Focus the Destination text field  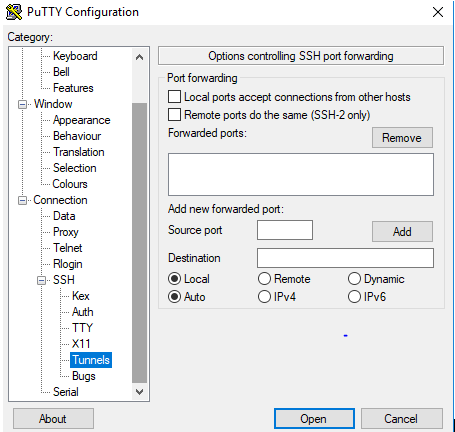345,258
